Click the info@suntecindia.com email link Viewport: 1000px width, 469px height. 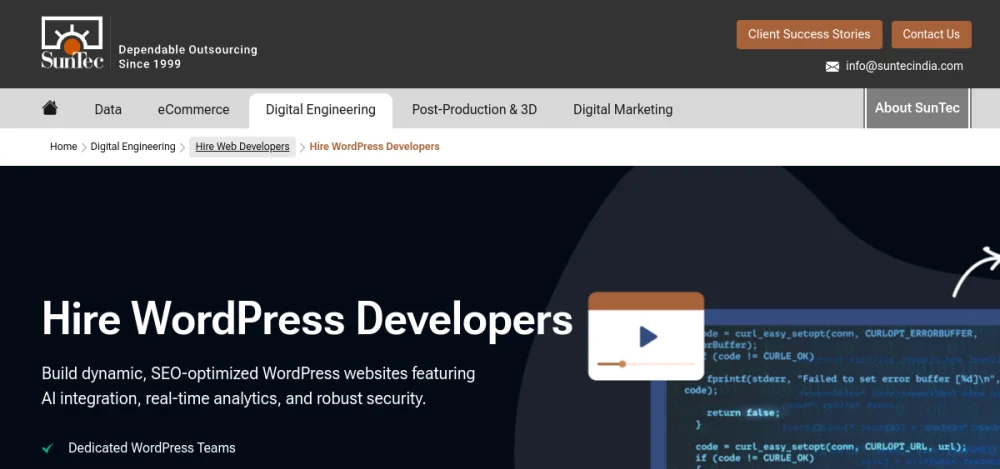click(904, 66)
